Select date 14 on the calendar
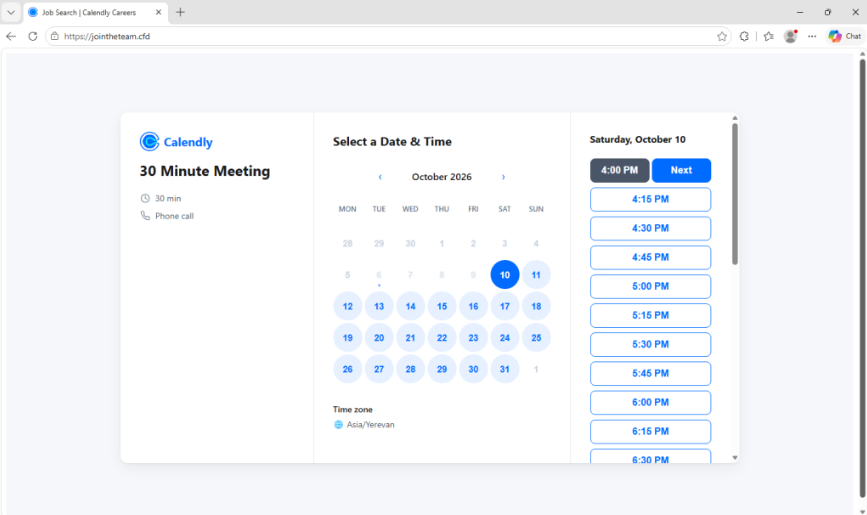Screen dimensions: 867x515 point(410,306)
